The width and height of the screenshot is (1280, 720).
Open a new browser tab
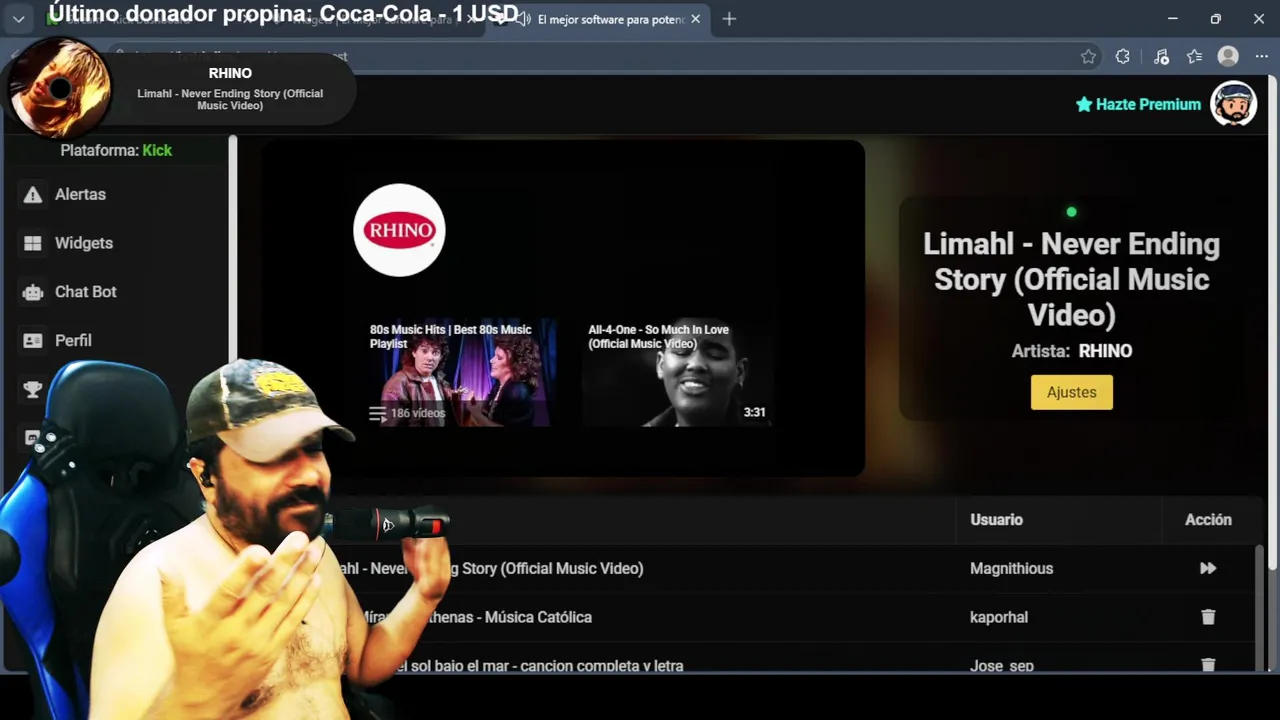point(729,19)
